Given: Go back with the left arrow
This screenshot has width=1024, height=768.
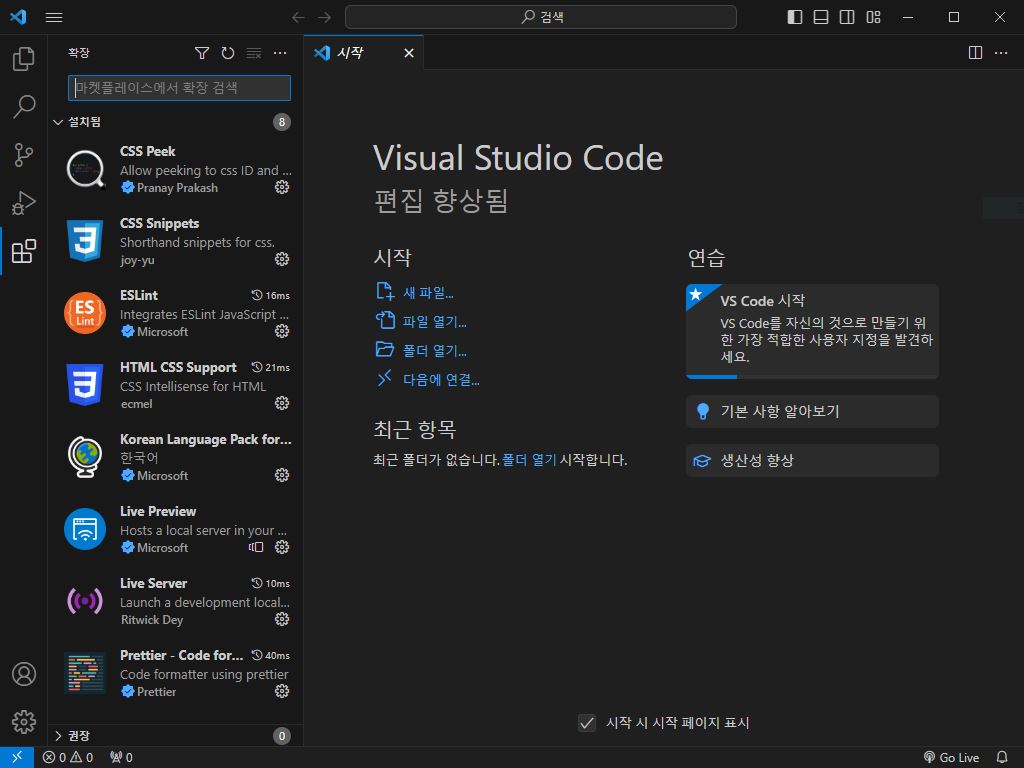Looking at the screenshot, I should (298, 17).
